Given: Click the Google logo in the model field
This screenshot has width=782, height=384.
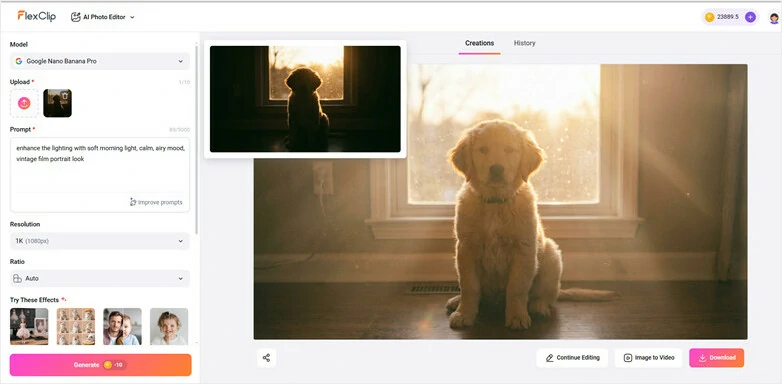Looking at the screenshot, I should [x=18, y=61].
